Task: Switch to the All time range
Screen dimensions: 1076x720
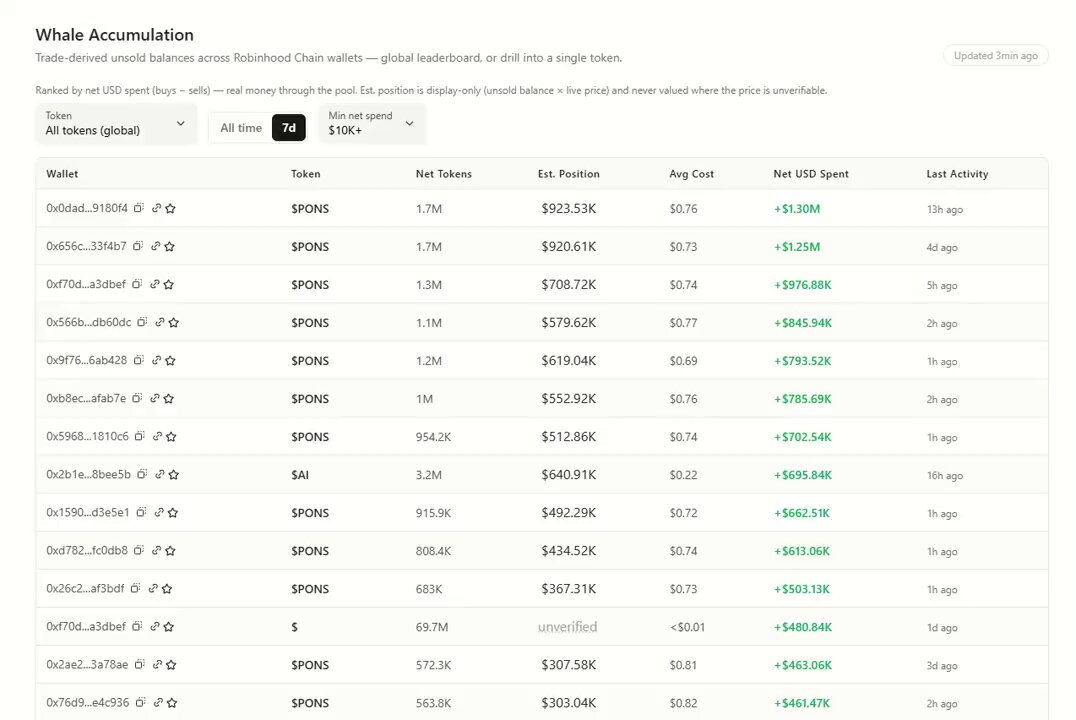Action: [x=241, y=128]
